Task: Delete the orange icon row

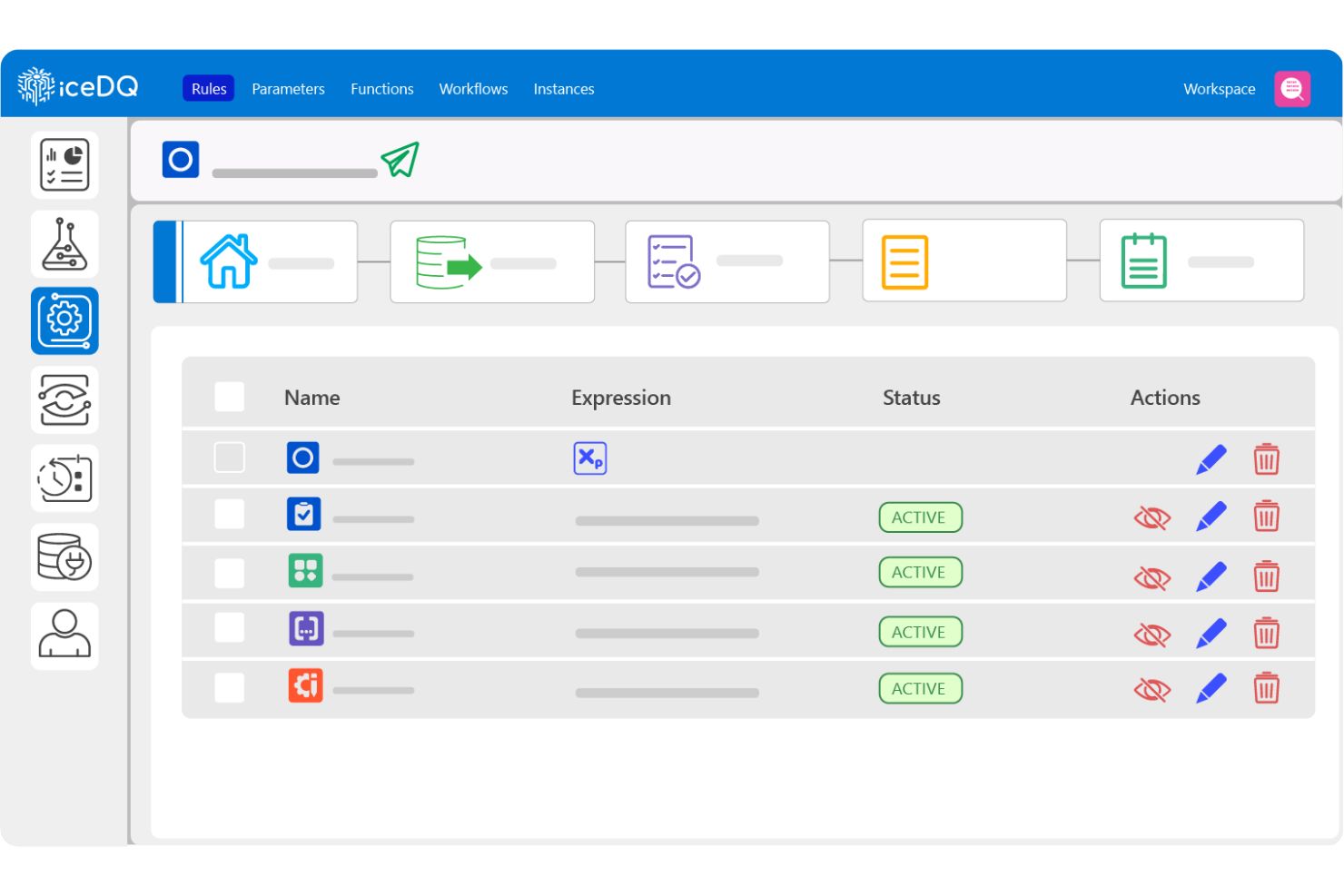Action: point(1267,688)
